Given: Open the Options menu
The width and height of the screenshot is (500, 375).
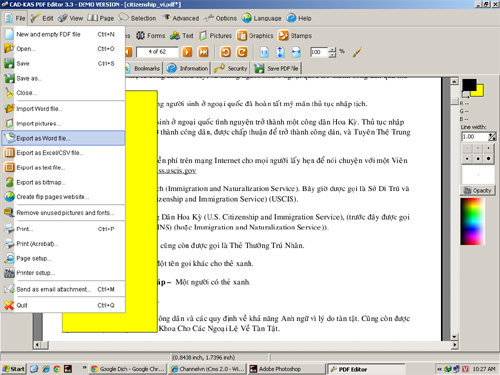Looking at the screenshot, I should click(221, 18).
